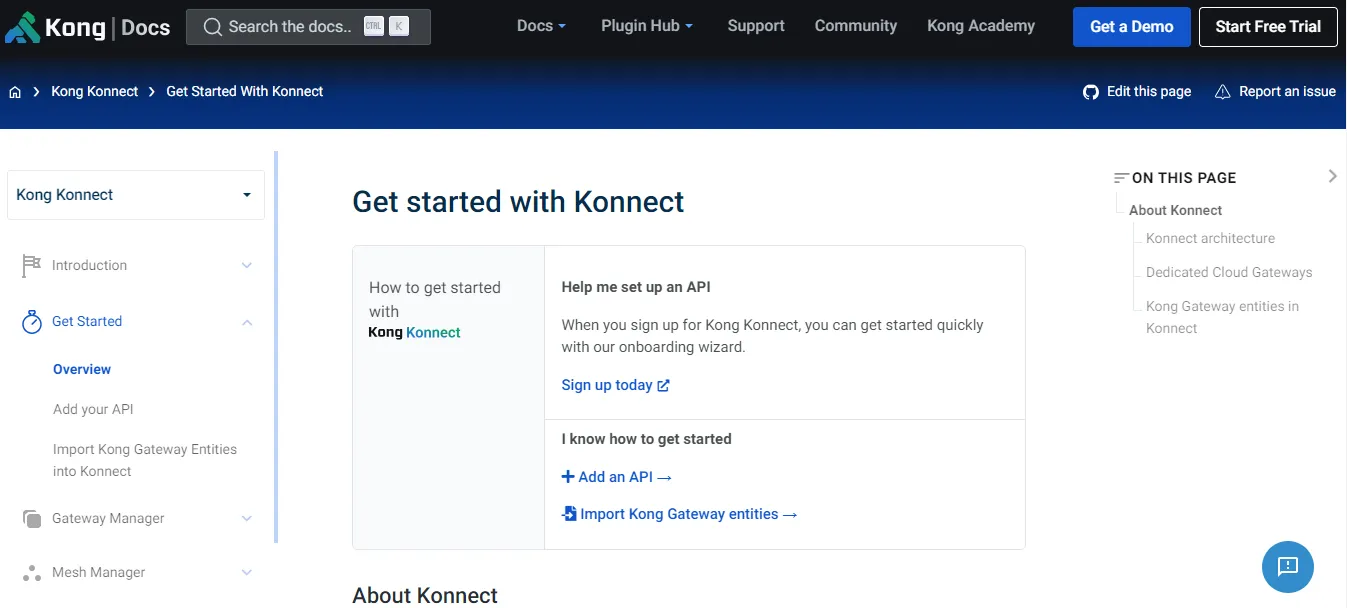Viewport: 1347px width, 608px height.
Task: Click the Kong logo in the header
Action: [x=56, y=27]
